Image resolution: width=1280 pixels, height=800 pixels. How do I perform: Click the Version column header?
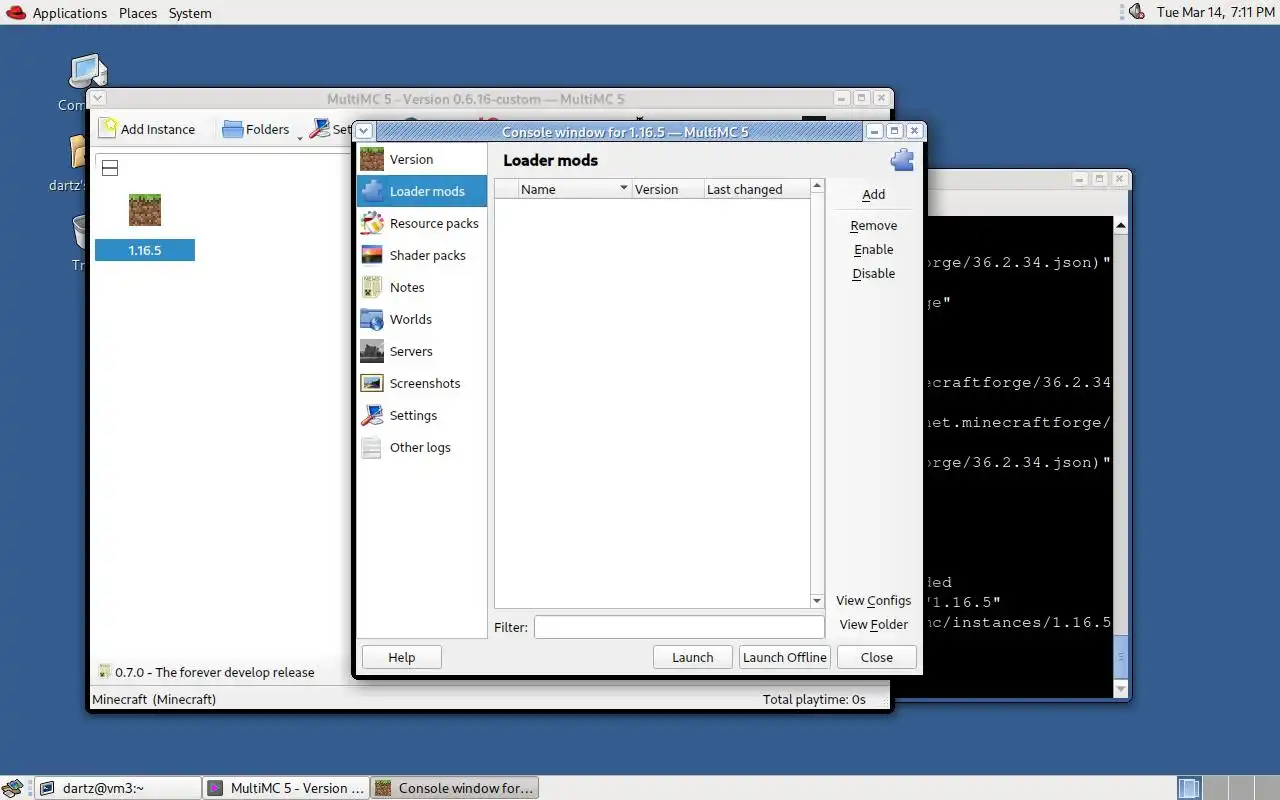coord(668,189)
